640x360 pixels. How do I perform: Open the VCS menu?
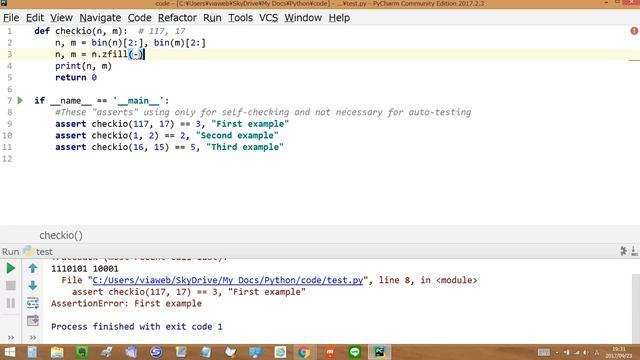[x=269, y=18]
